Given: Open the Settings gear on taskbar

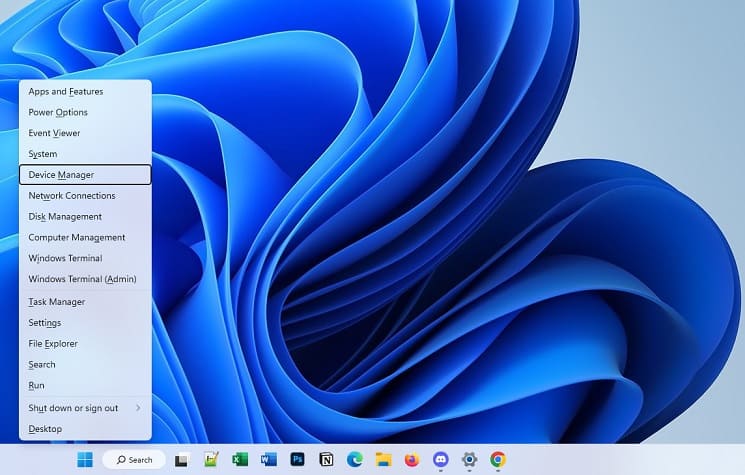Looking at the screenshot, I should 469,459.
